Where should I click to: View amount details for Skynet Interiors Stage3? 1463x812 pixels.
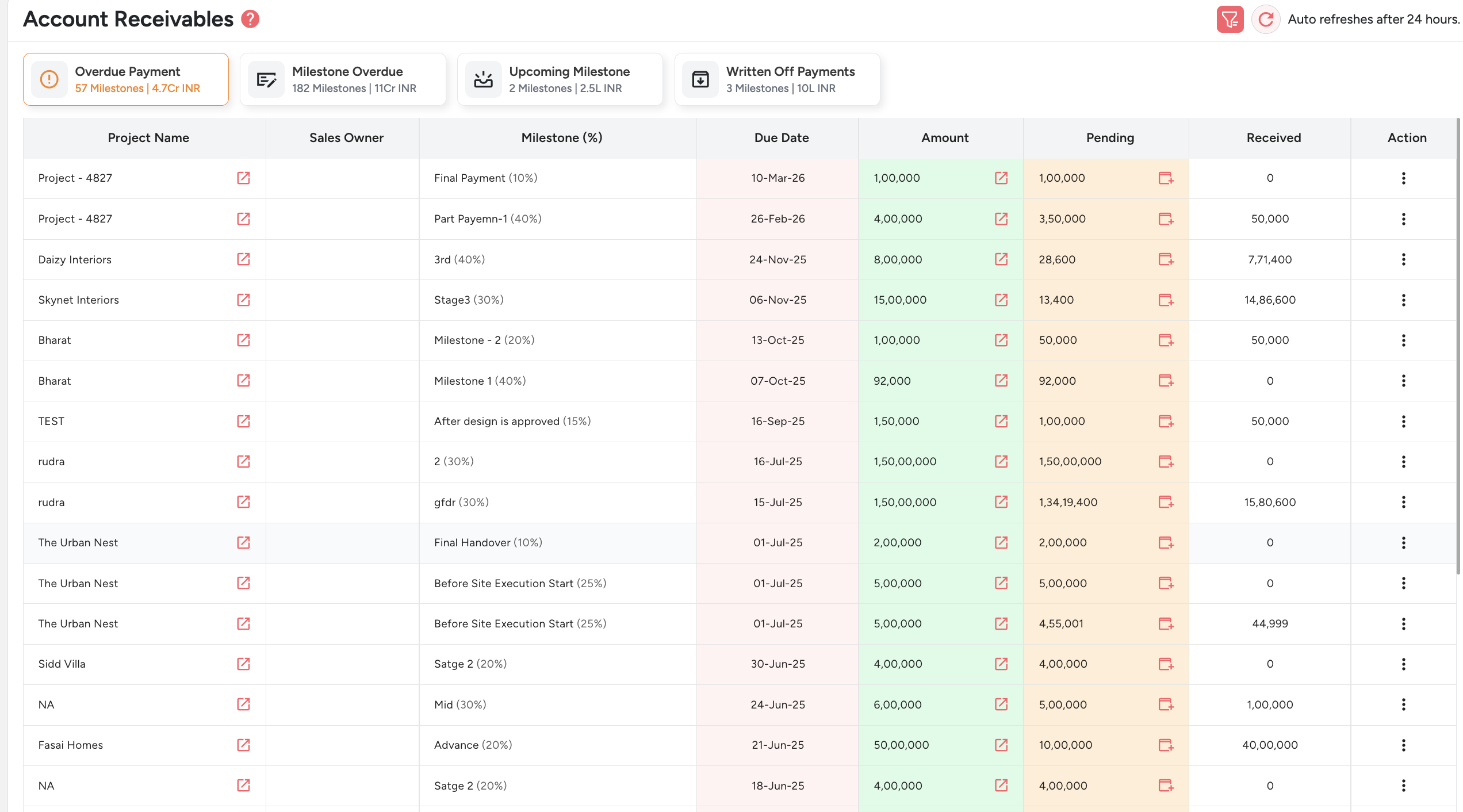[x=1001, y=300]
